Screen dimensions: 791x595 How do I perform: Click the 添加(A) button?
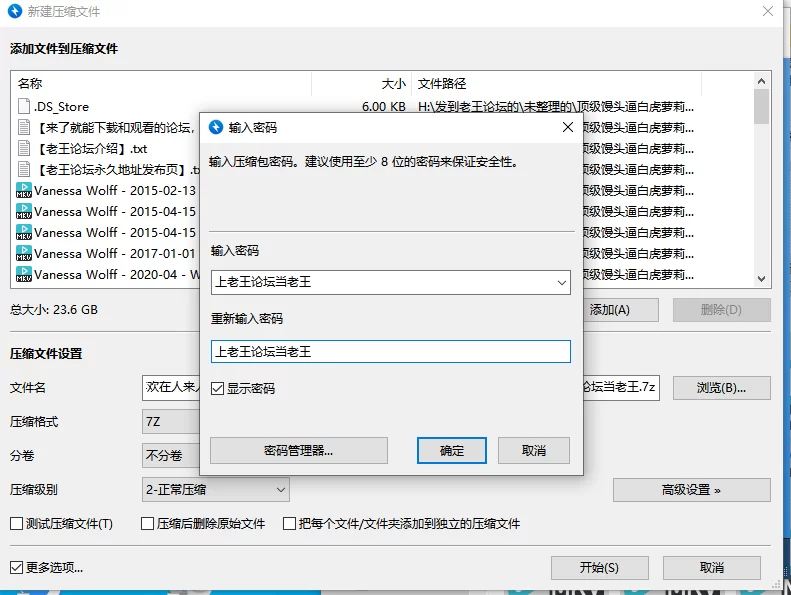pos(621,310)
